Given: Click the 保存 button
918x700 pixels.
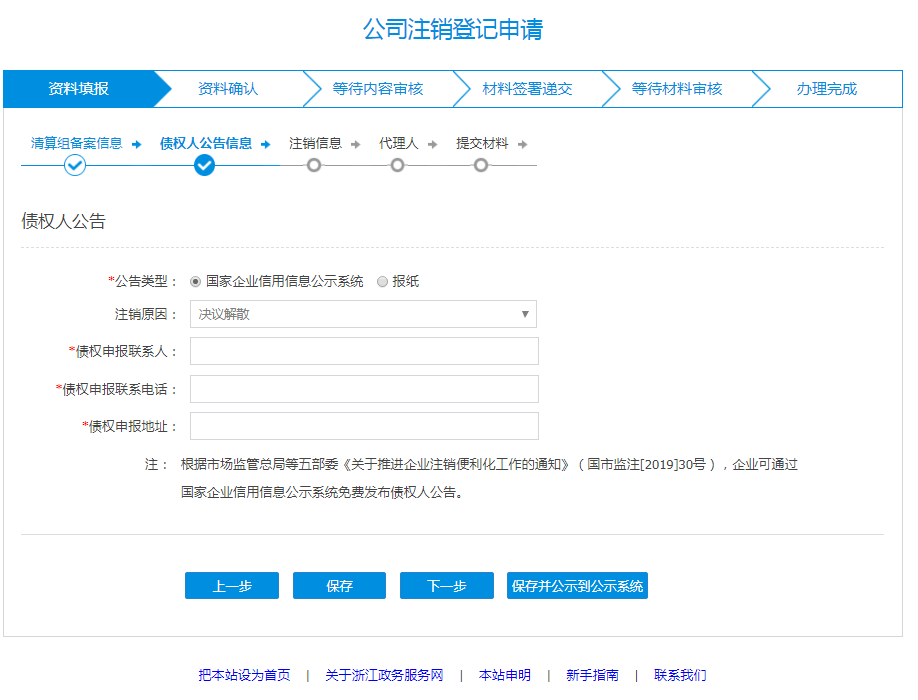Looking at the screenshot, I should (x=339, y=585).
